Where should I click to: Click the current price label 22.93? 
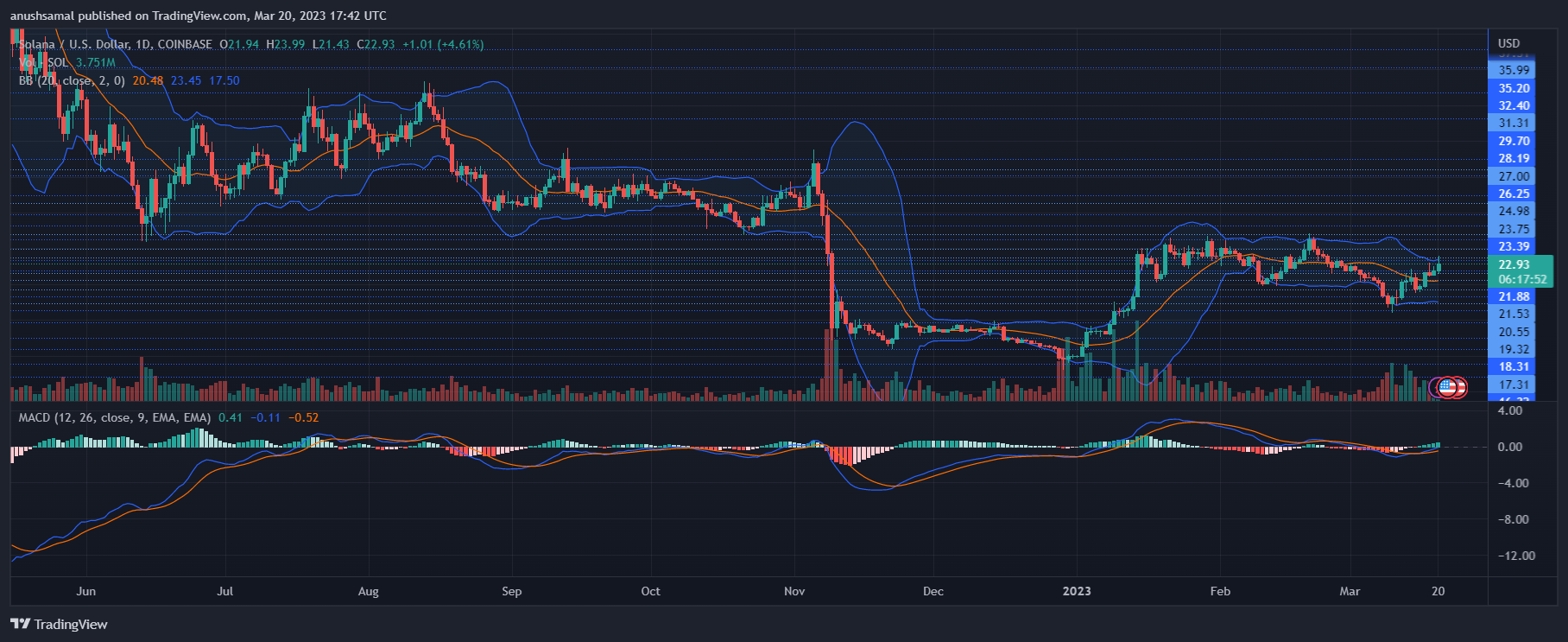(1514, 264)
